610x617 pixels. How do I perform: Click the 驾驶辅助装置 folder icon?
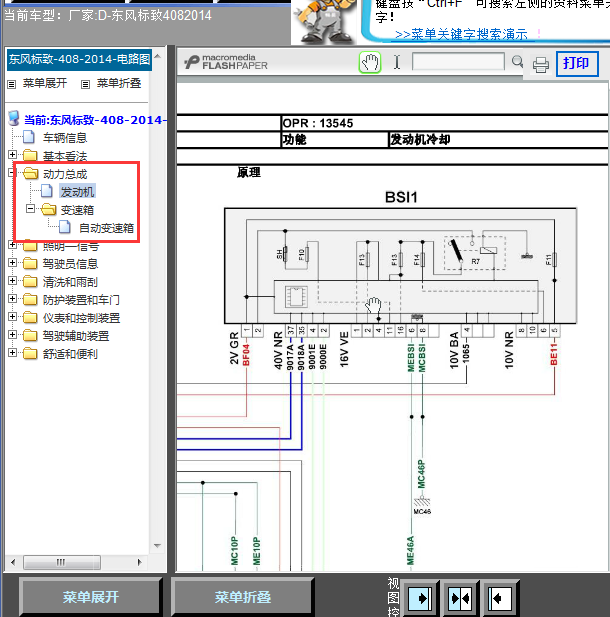(x=30, y=336)
